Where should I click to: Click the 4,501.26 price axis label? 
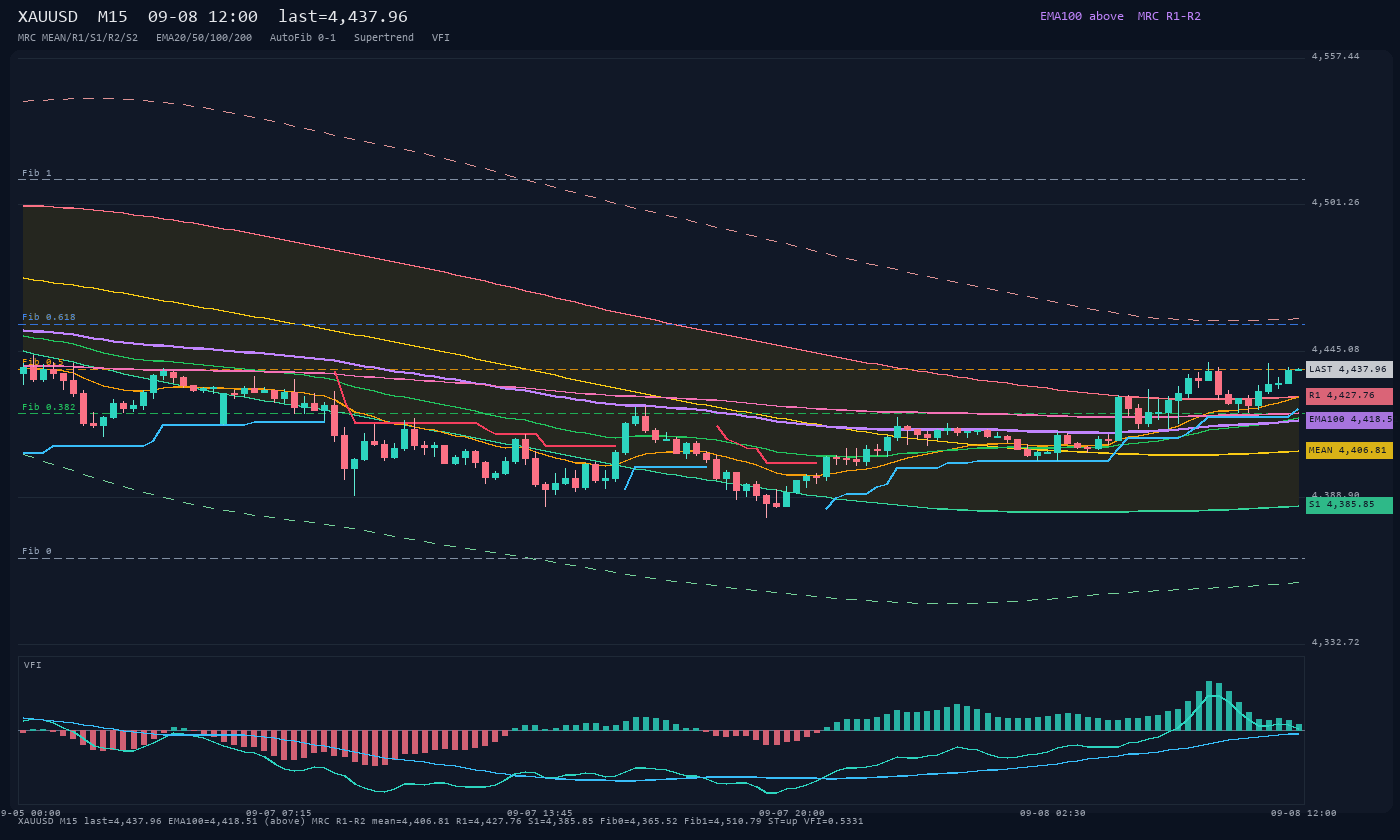(1336, 202)
